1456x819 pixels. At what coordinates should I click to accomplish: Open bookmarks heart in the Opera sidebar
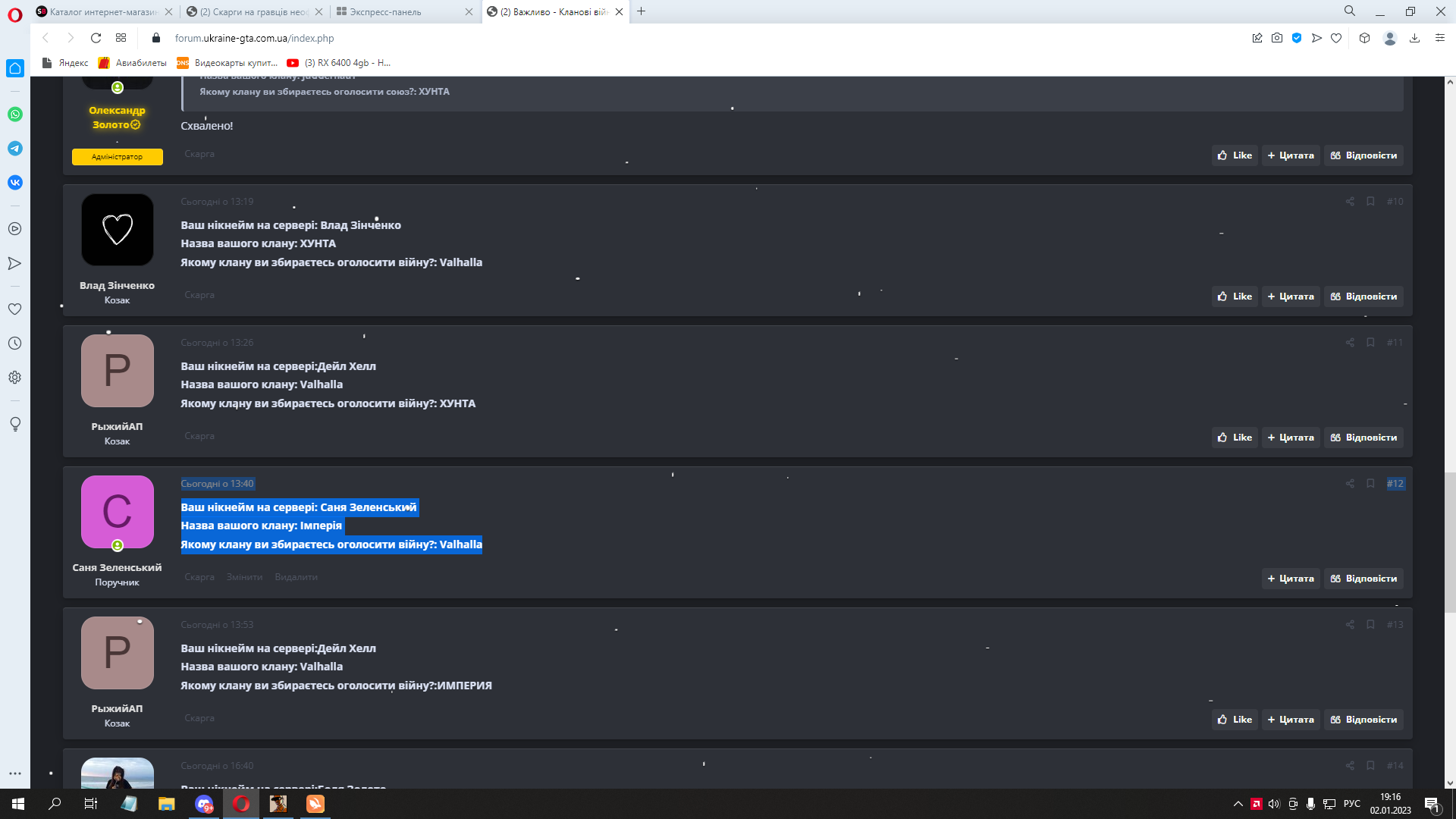point(15,309)
